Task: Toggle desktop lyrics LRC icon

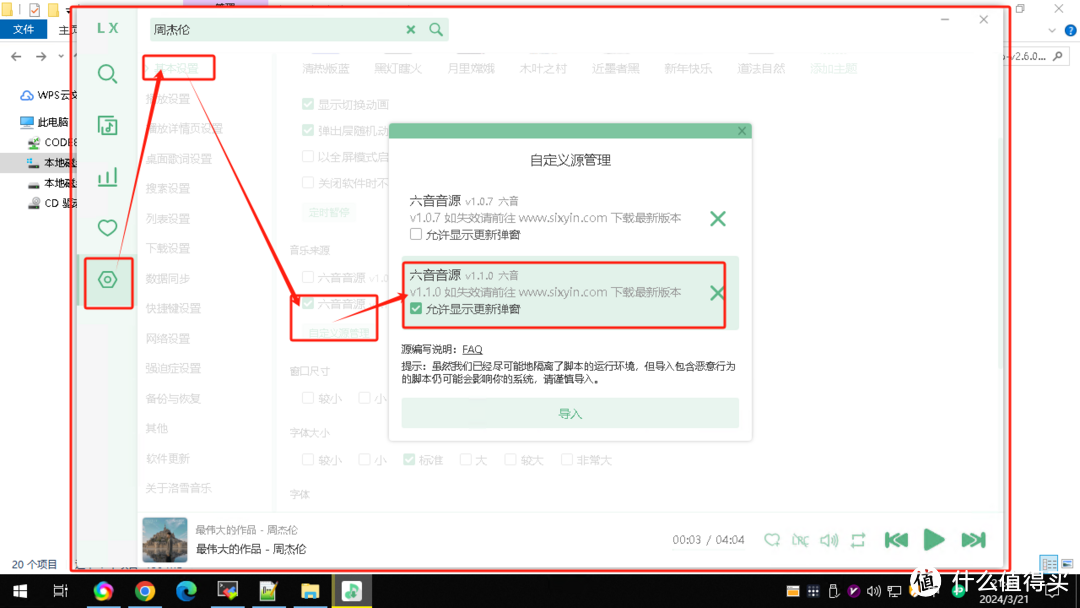Action: click(800, 540)
